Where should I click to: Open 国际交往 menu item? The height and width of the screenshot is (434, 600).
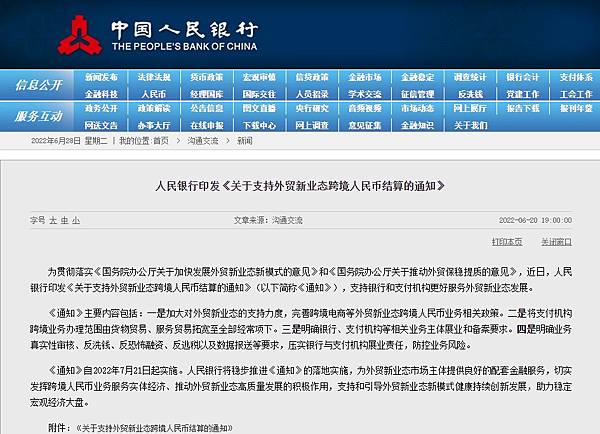[259, 94]
